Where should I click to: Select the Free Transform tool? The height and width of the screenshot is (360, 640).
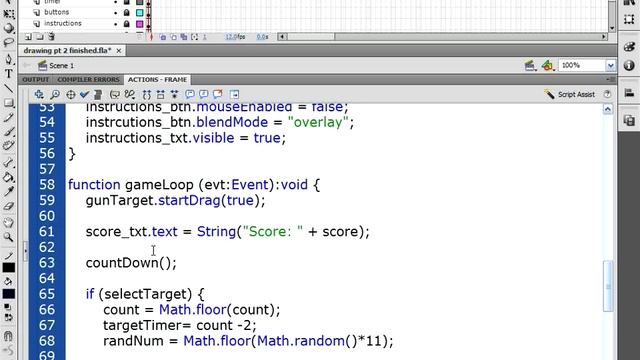(x=9, y=14)
